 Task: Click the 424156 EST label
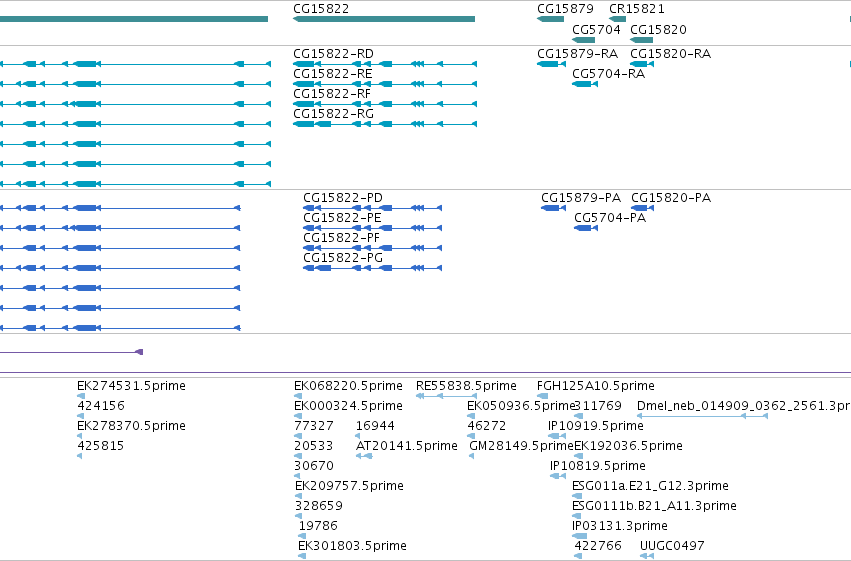pyautogui.click(x=101, y=406)
